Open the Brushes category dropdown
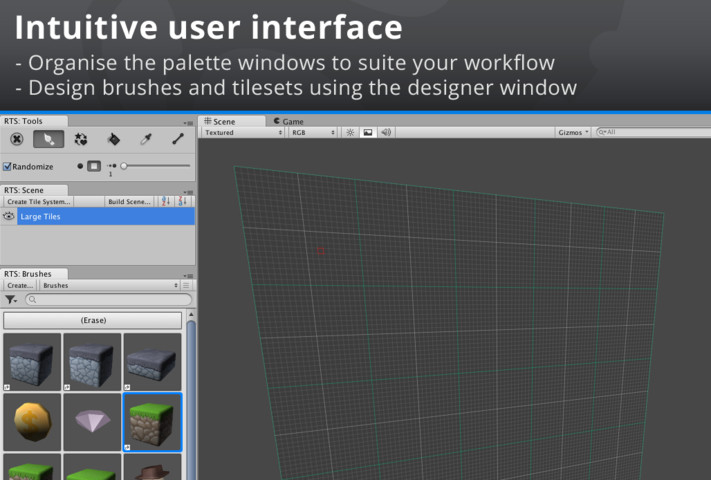Viewport: 711px width, 480px height. point(110,286)
